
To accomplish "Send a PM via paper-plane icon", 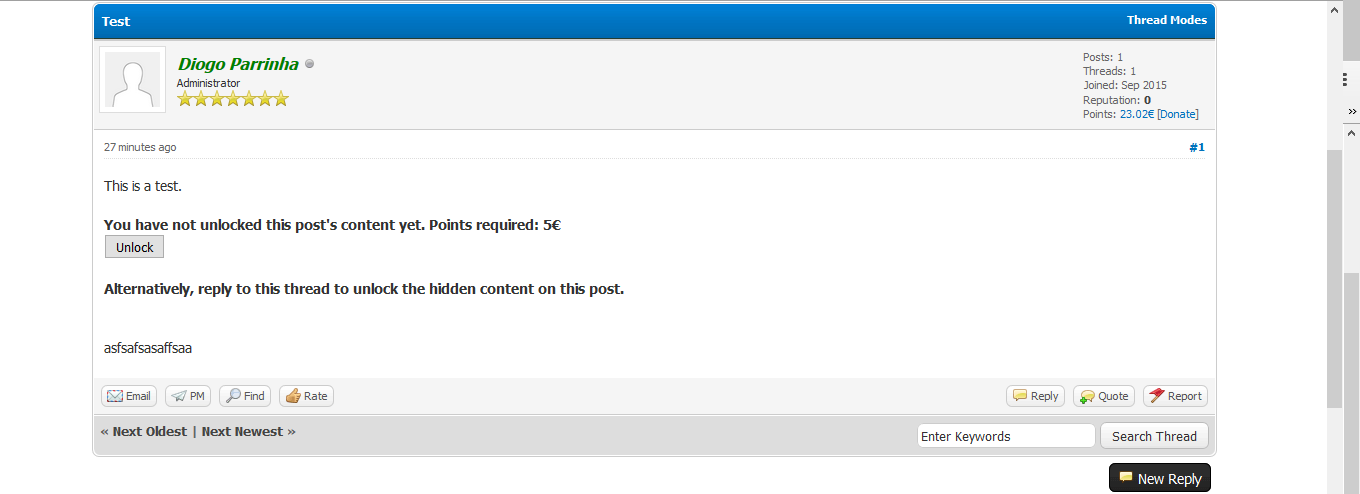I will point(179,396).
